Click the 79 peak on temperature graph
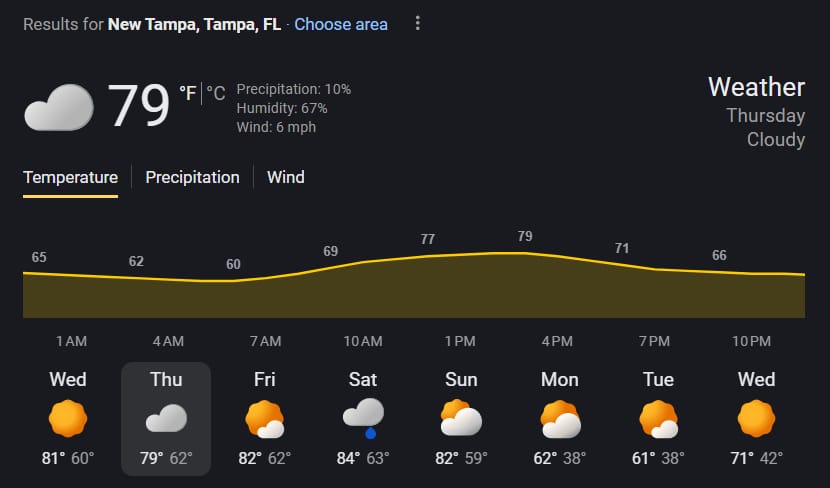830x488 pixels. pyautogui.click(x=525, y=237)
